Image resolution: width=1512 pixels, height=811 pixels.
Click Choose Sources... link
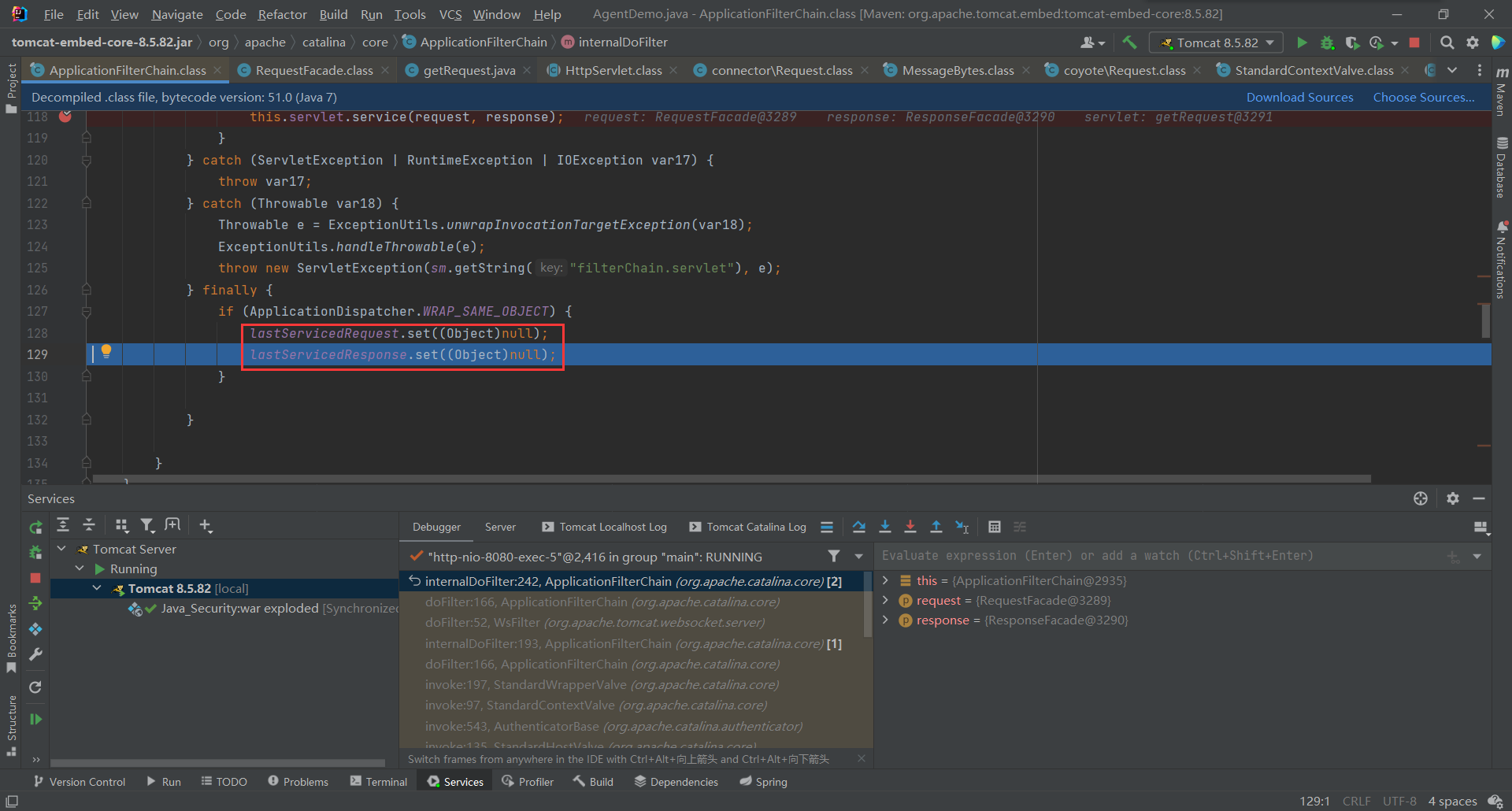pyautogui.click(x=1424, y=97)
